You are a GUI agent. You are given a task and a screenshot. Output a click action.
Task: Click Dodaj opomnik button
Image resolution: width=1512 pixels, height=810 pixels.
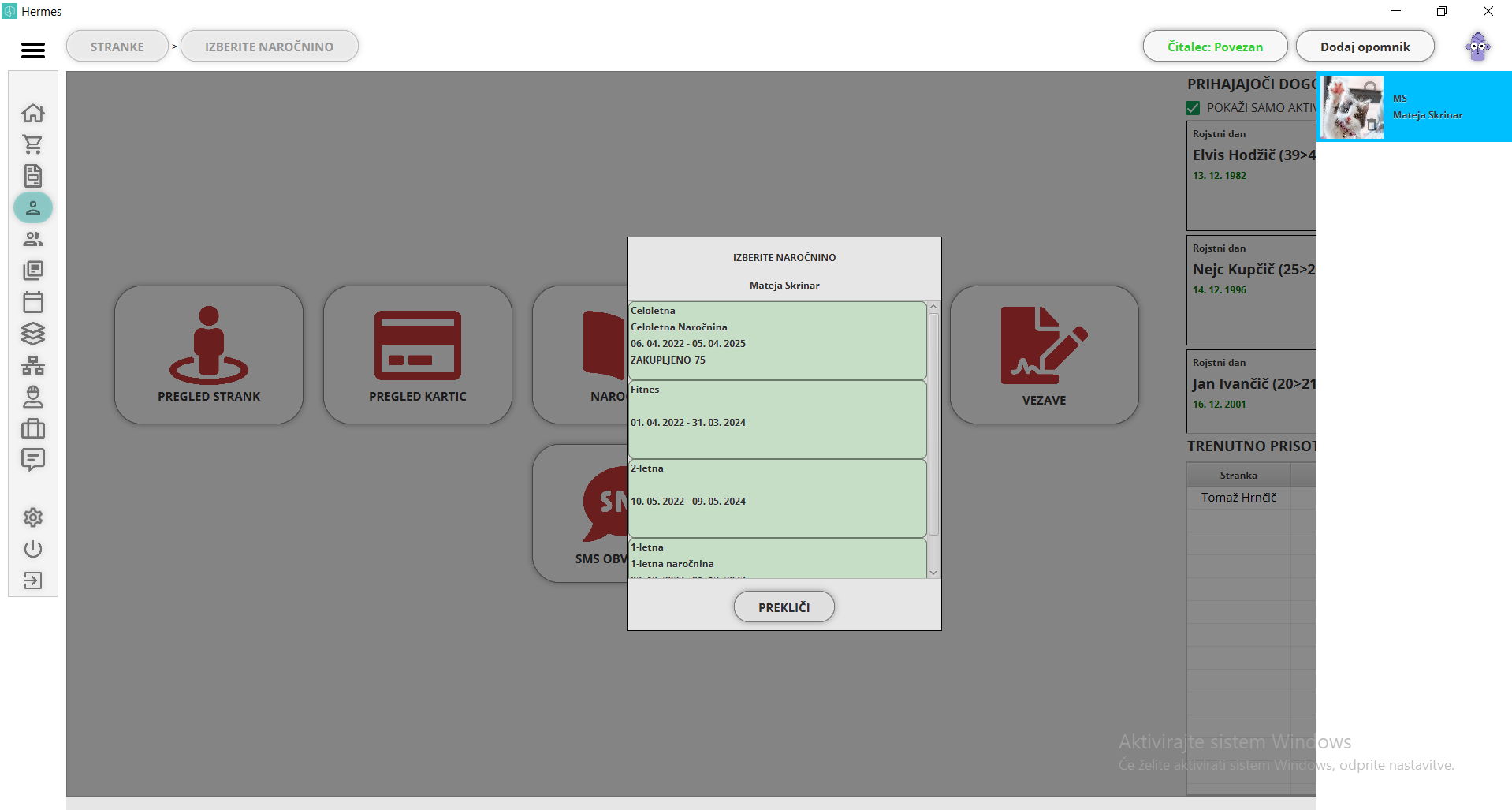[x=1365, y=47]
